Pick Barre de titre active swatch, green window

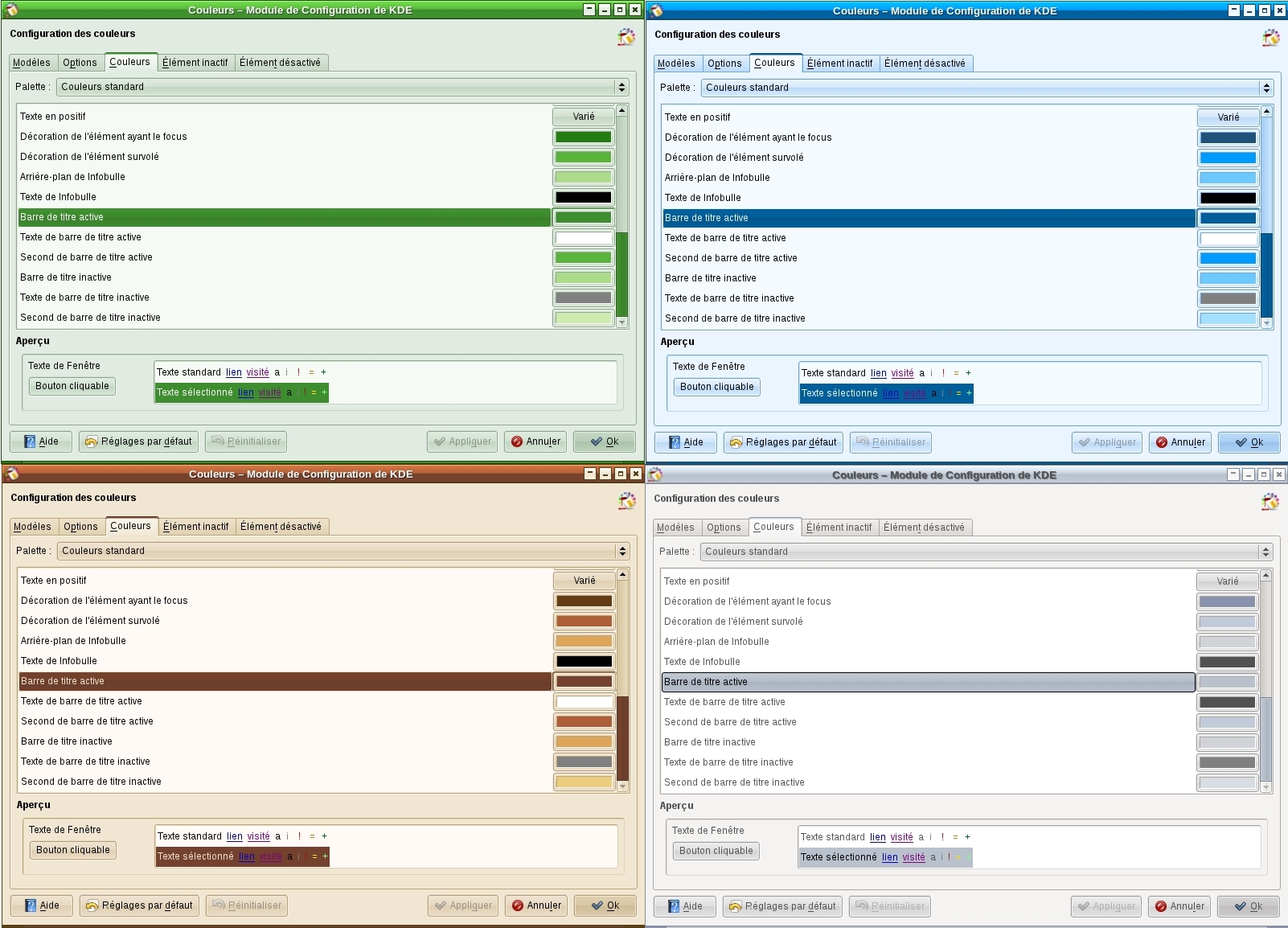(x=584, y=217)
